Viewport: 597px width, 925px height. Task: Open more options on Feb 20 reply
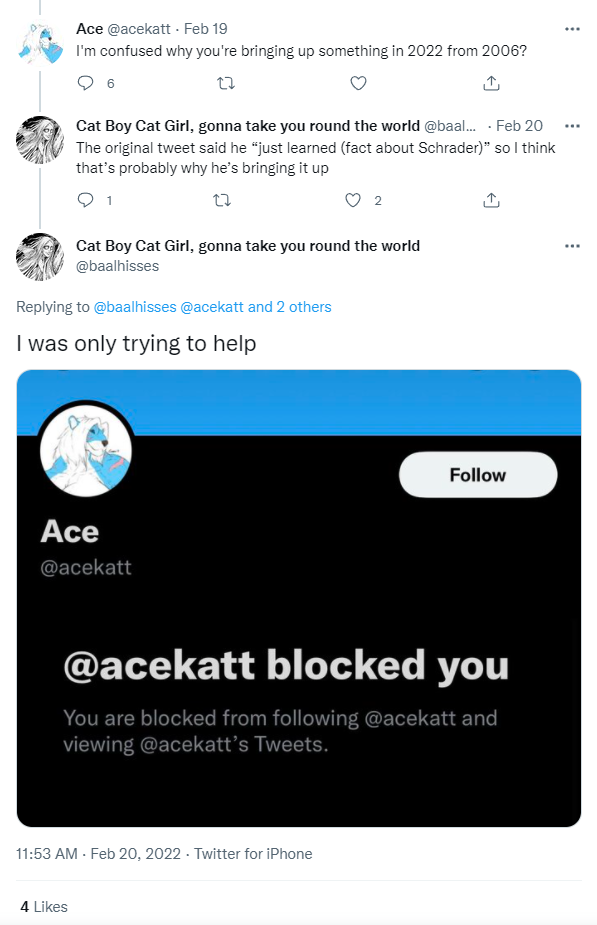click(572, 126)
